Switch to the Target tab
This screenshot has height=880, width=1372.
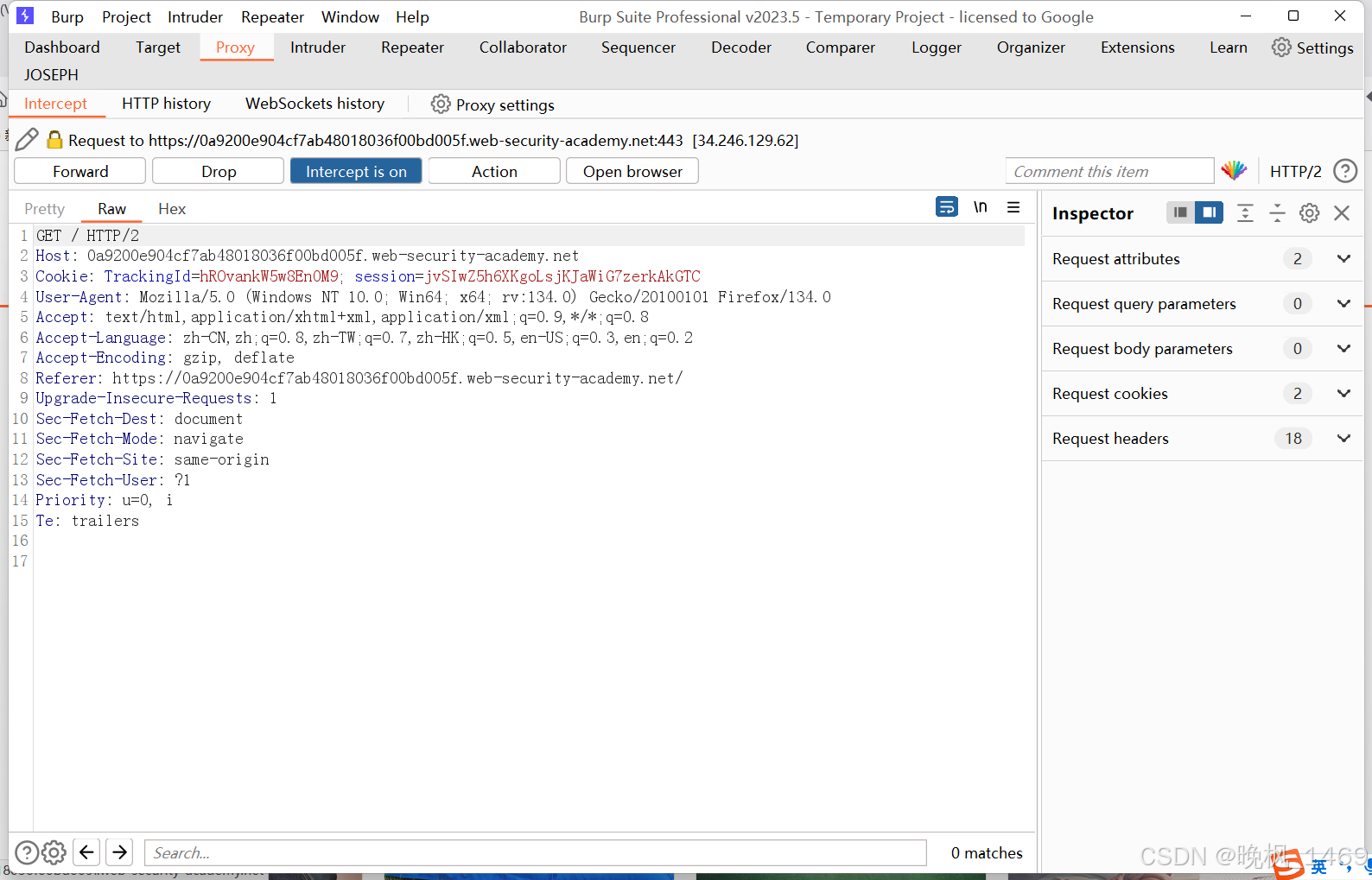point(158,47)
